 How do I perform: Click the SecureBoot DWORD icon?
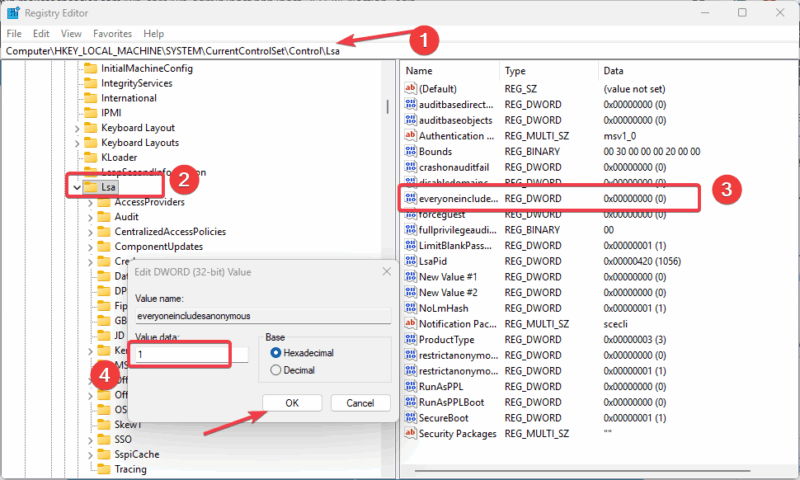click(411, 418)
